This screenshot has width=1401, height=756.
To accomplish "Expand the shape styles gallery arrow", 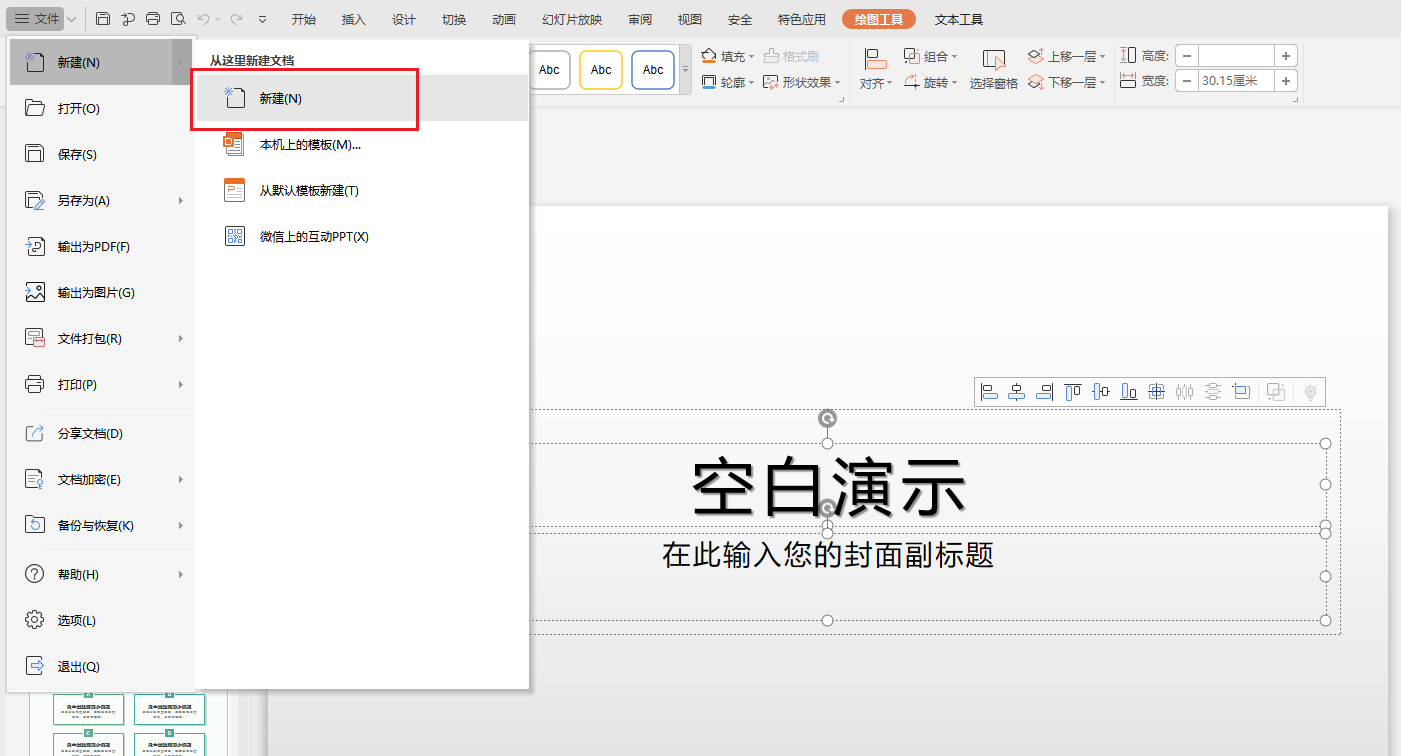I will 685,70.
